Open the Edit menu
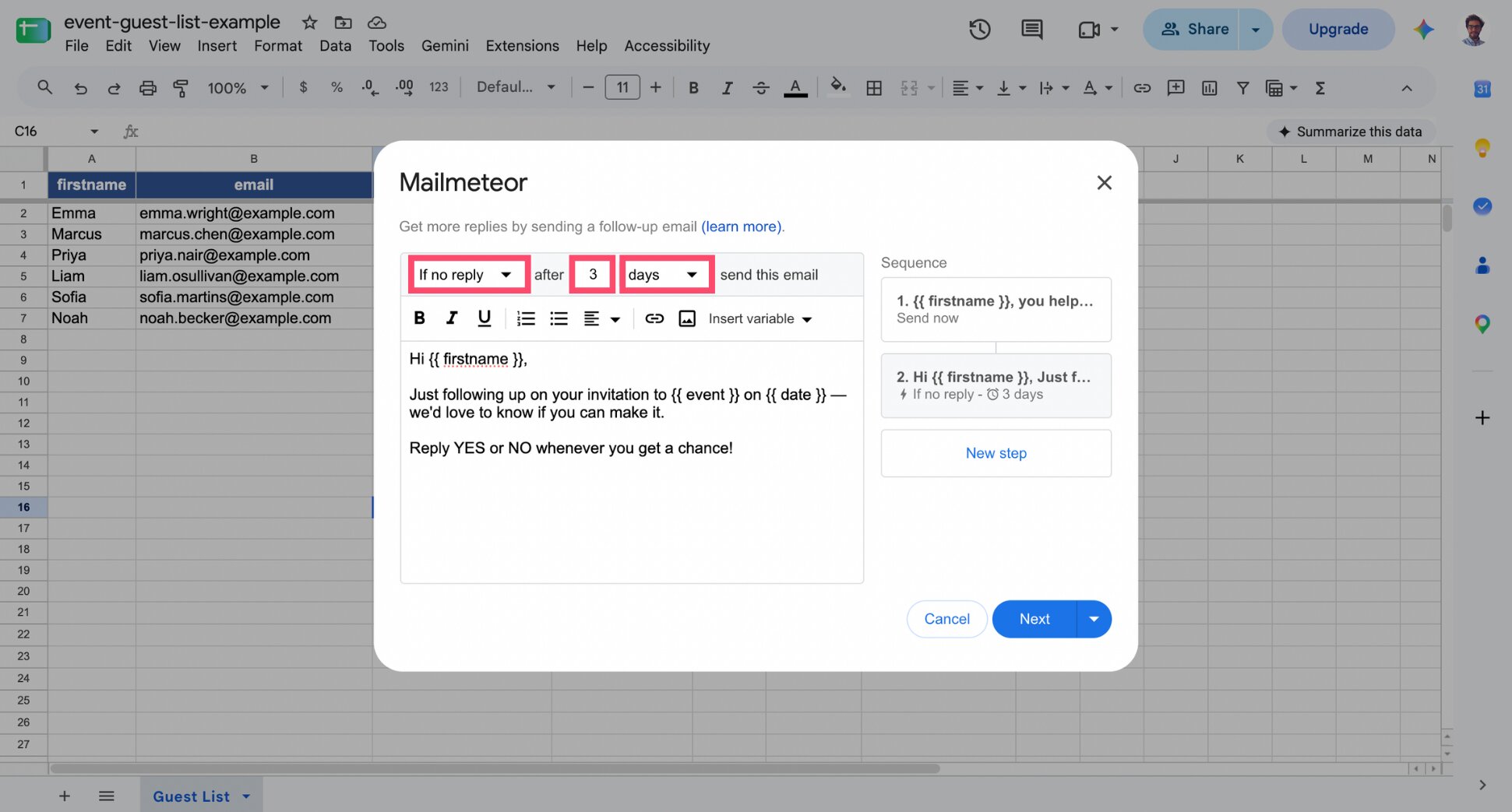 pos(118,46)
